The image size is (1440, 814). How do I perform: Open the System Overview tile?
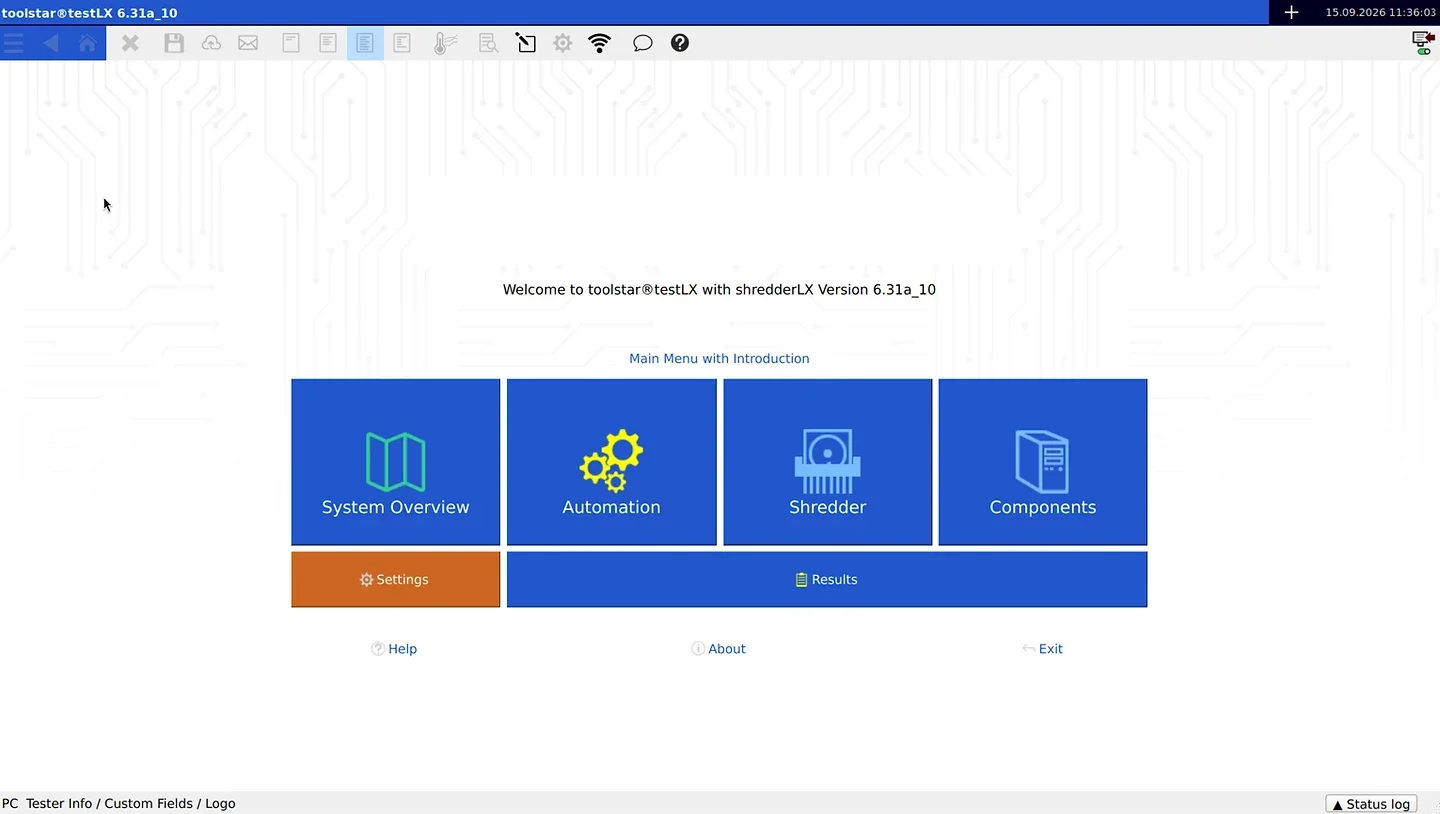tap(396, 462)
